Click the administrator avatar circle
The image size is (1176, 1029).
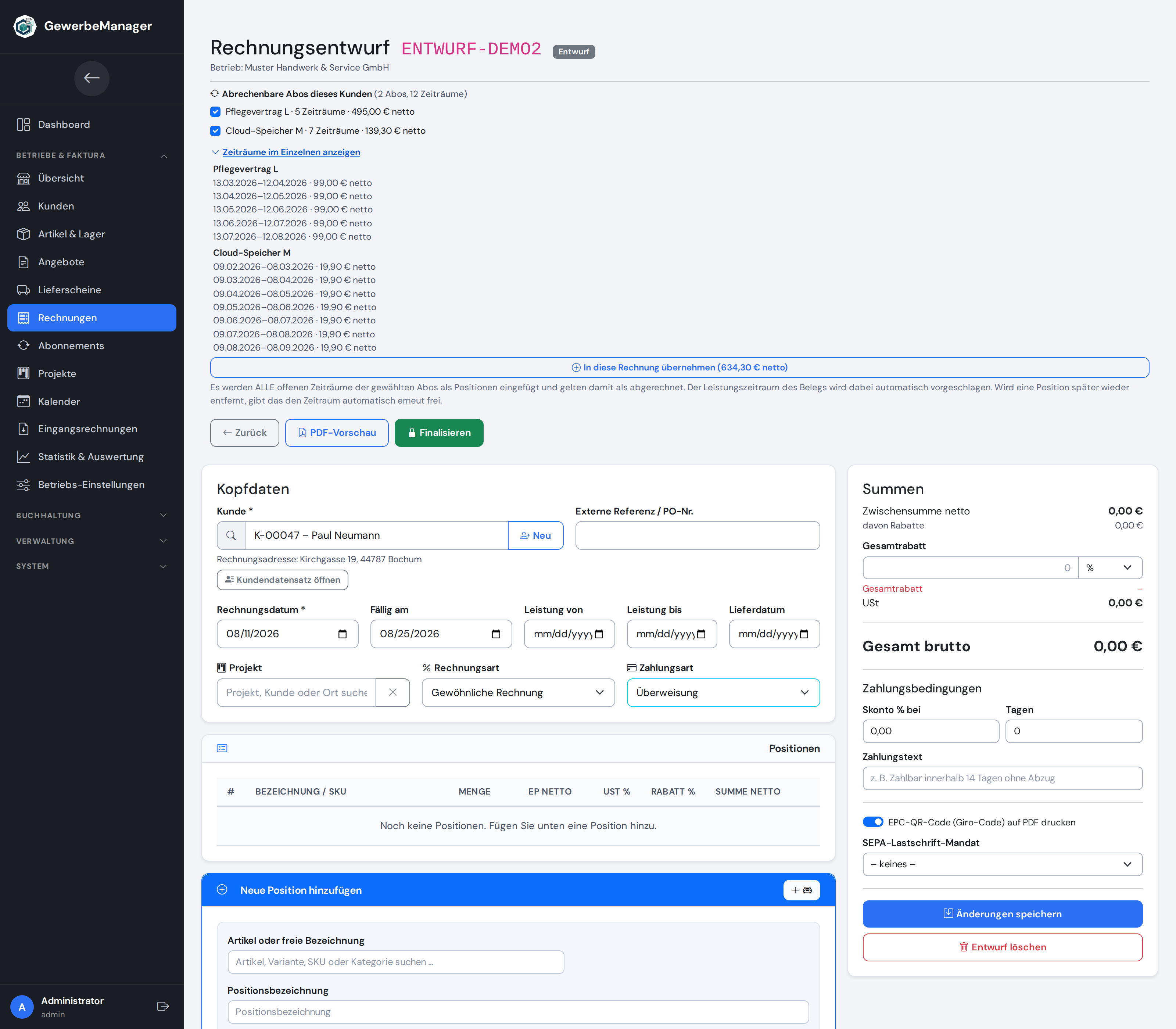click(22, 1007)
